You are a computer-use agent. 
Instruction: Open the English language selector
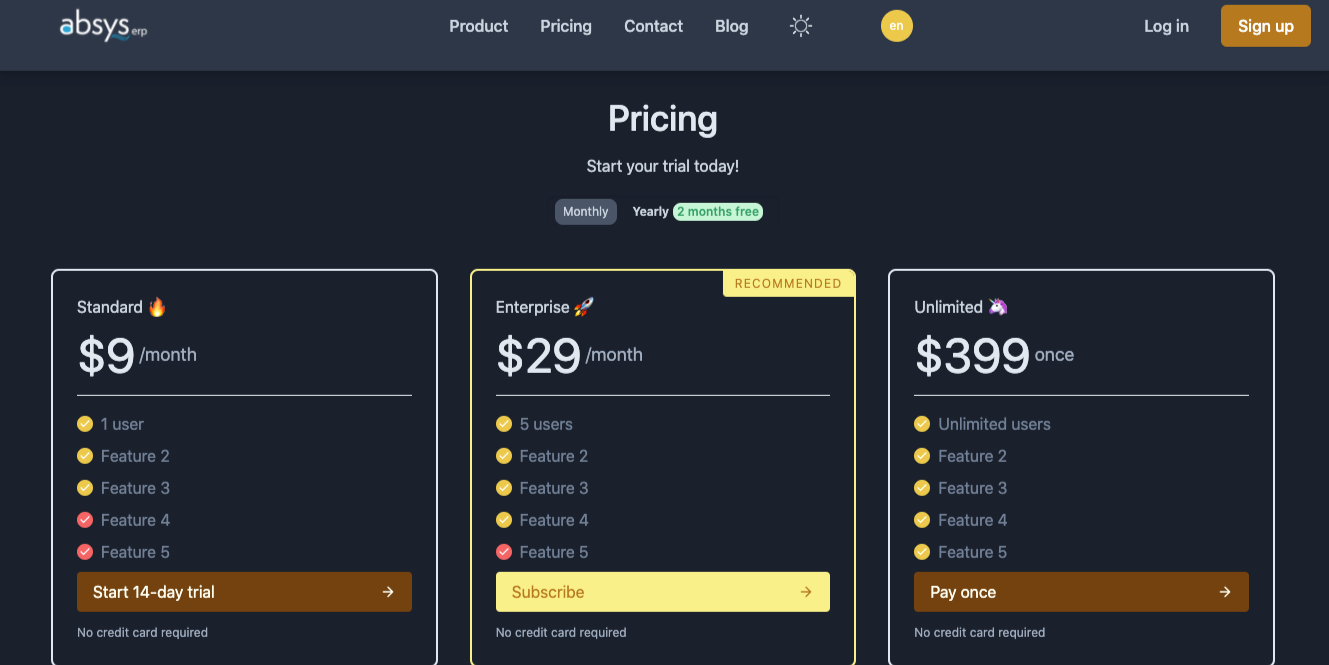click(x=896, y=26)
